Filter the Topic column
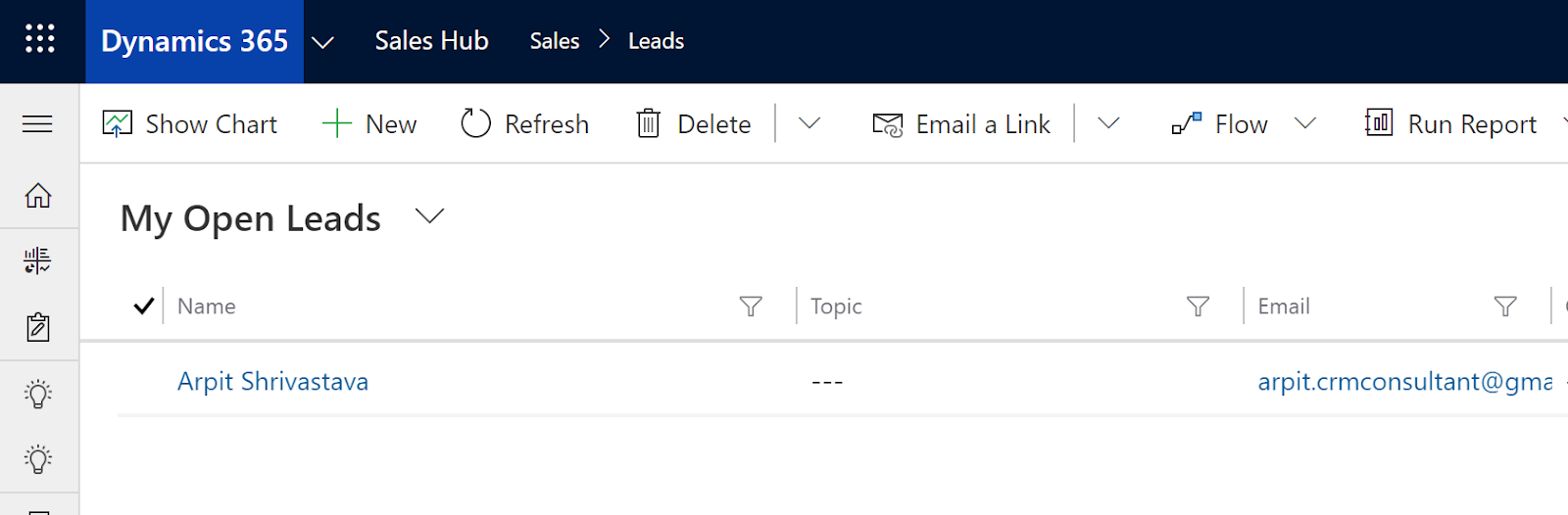The height and width of the screenshot is (515, 1568). pos(1198,306)
